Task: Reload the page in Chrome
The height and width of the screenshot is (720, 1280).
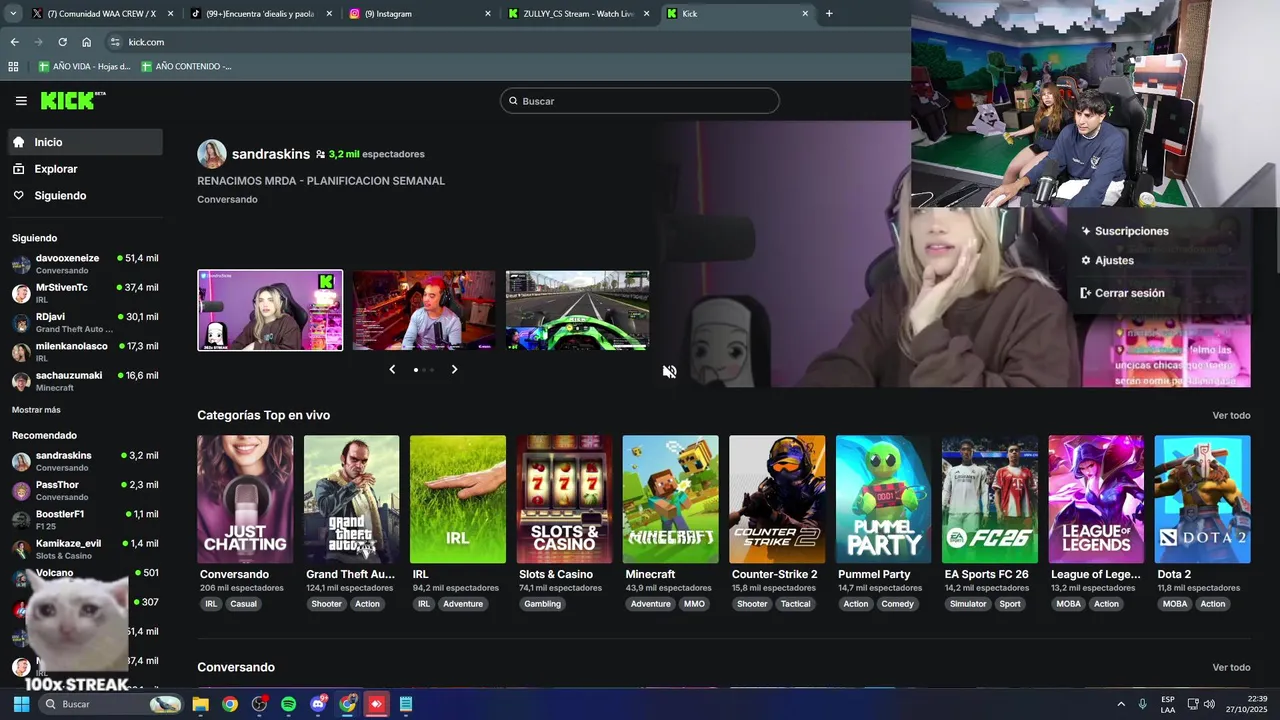Action: point(62,42)
